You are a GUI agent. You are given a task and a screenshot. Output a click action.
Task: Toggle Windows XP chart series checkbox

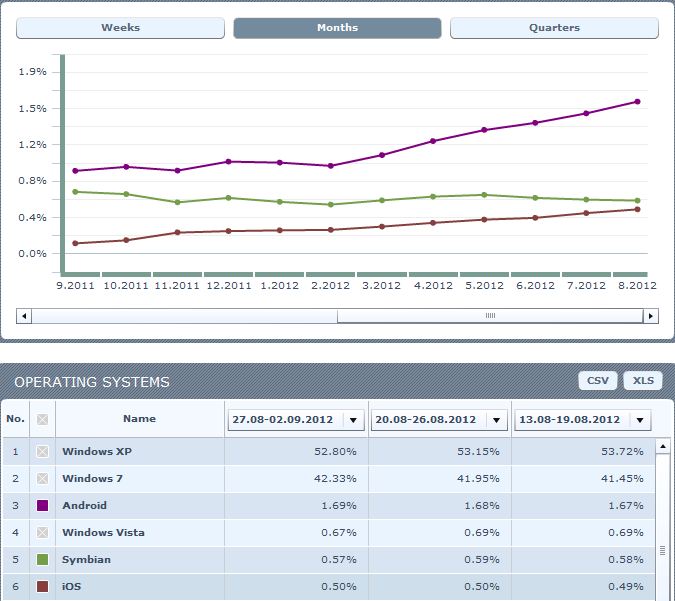(42, 452)
